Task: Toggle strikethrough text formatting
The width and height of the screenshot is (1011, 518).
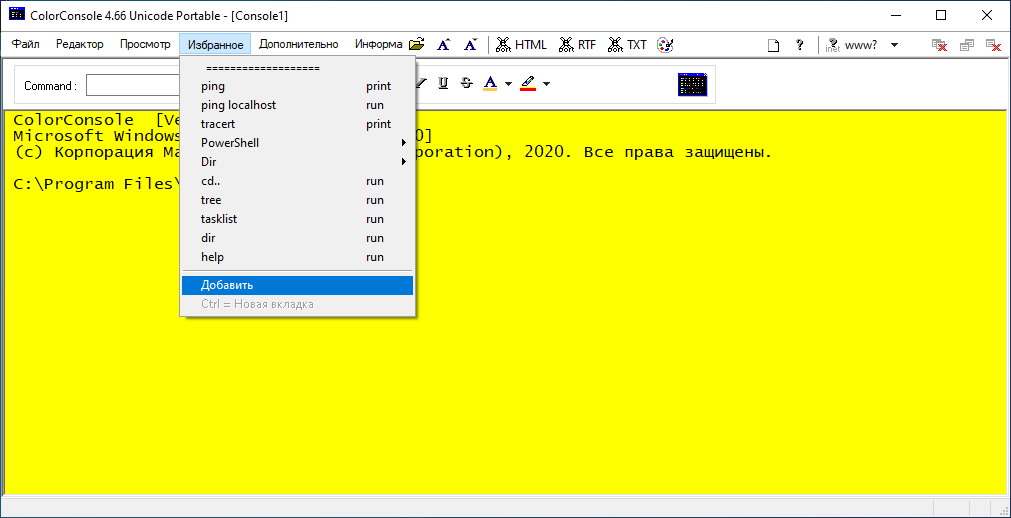Action: click(466, 84)
